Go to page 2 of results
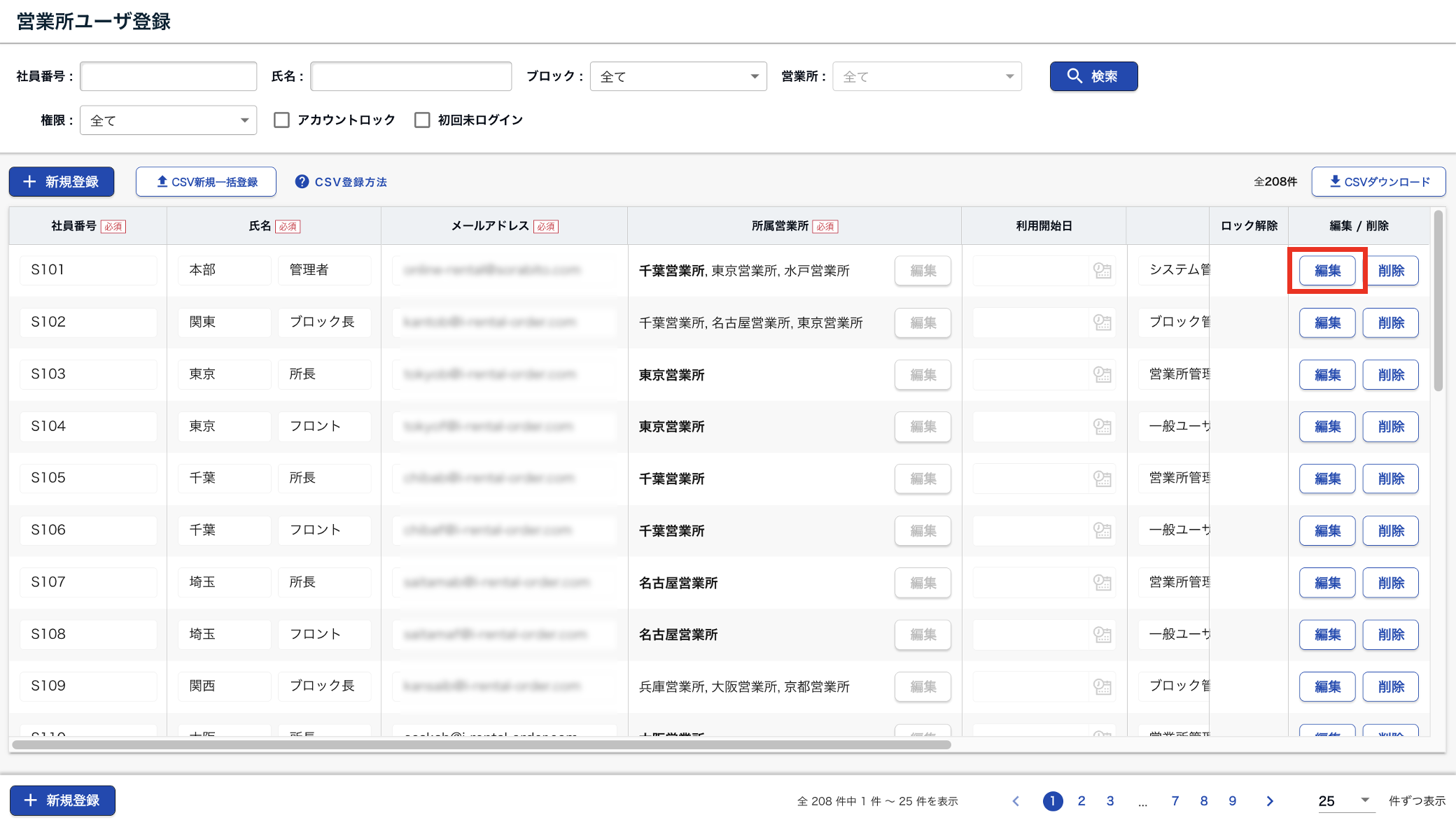Screen dimensions: 1456x827 [1081, 801]
